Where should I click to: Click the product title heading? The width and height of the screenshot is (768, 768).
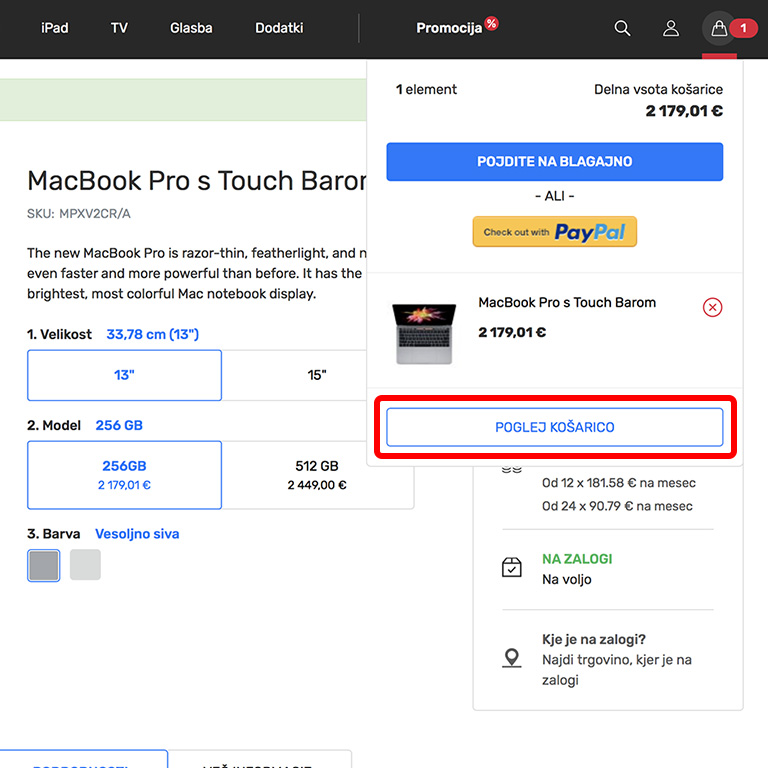[x=196, y=181]
